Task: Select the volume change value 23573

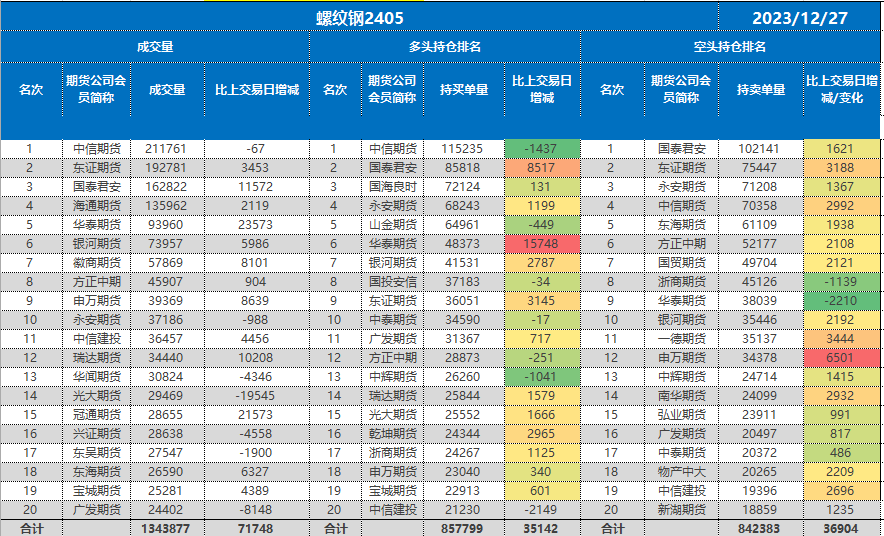Action: pos(257,225)
